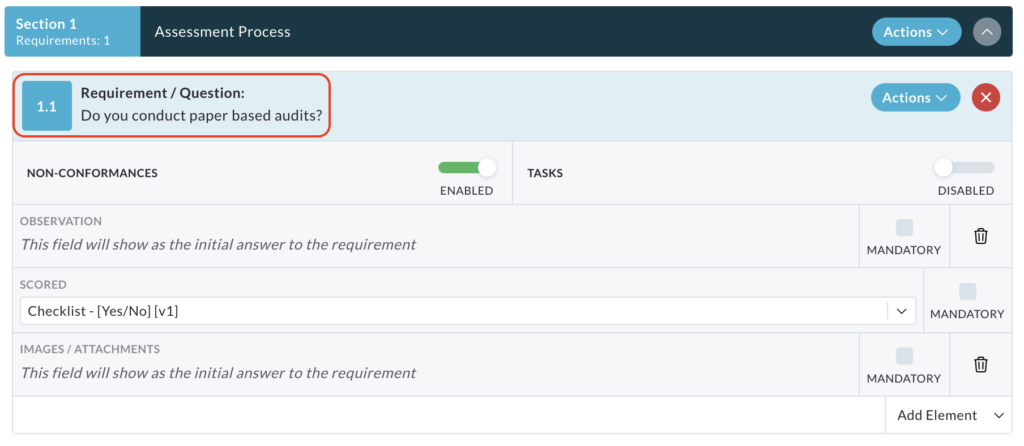Remove requirement 1.1 with red X
Image resolution: width=1024 pixels, height=446 pixels.
[985, 98]
